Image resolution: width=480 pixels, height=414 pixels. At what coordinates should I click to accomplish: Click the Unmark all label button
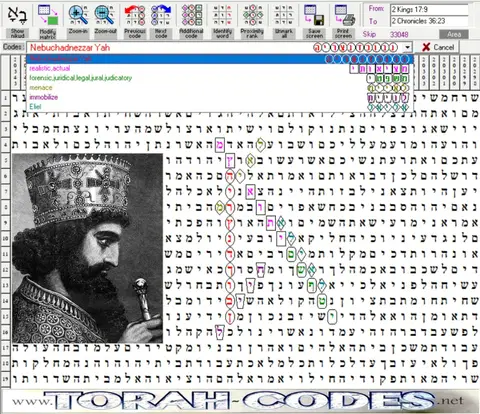point(284,33)
